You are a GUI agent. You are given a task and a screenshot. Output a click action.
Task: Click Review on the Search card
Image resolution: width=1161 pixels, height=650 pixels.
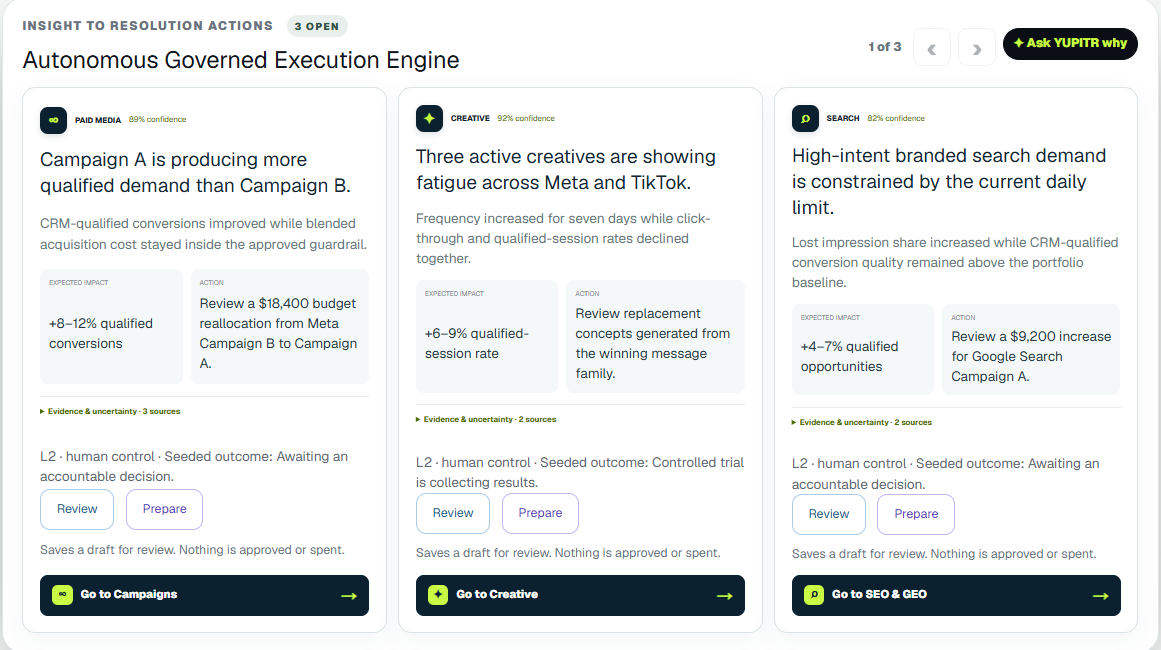829,515
